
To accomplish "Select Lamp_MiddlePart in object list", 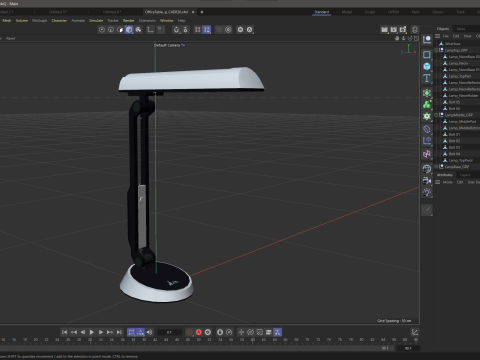I will point(462,121).
